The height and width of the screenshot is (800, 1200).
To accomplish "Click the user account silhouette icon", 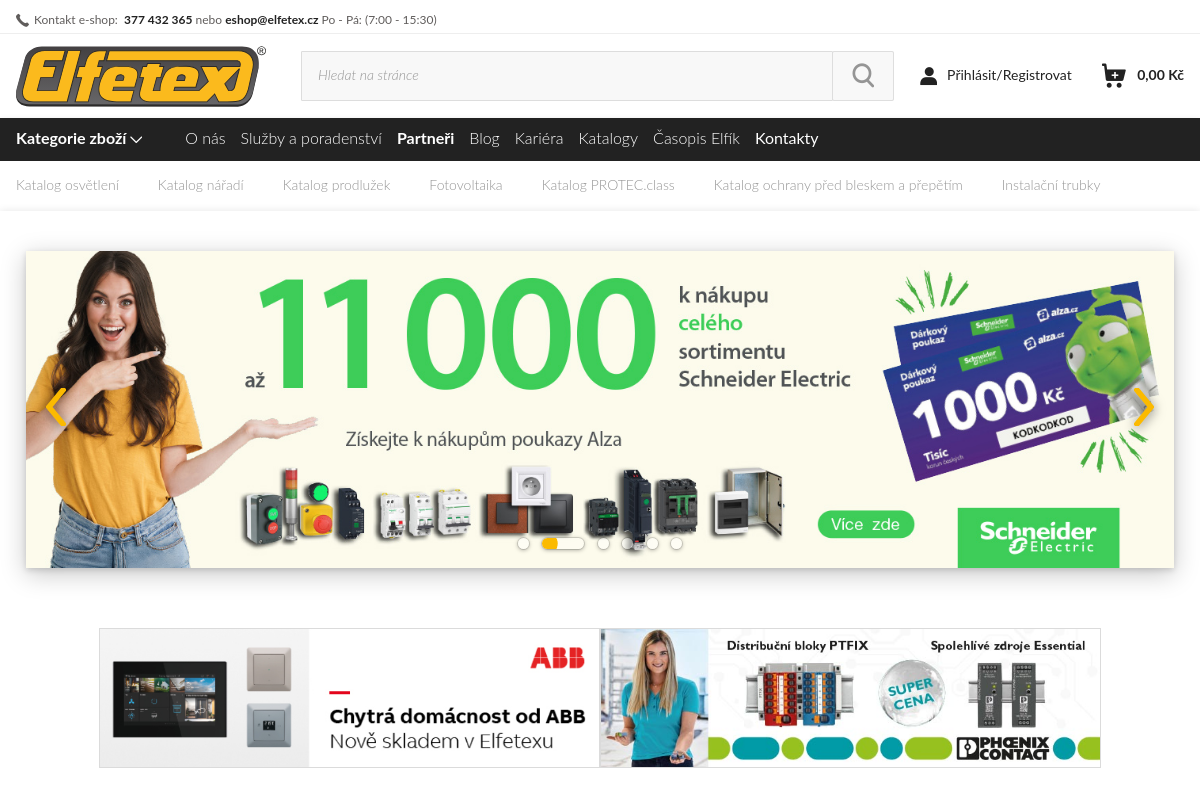I will point(929,75).
